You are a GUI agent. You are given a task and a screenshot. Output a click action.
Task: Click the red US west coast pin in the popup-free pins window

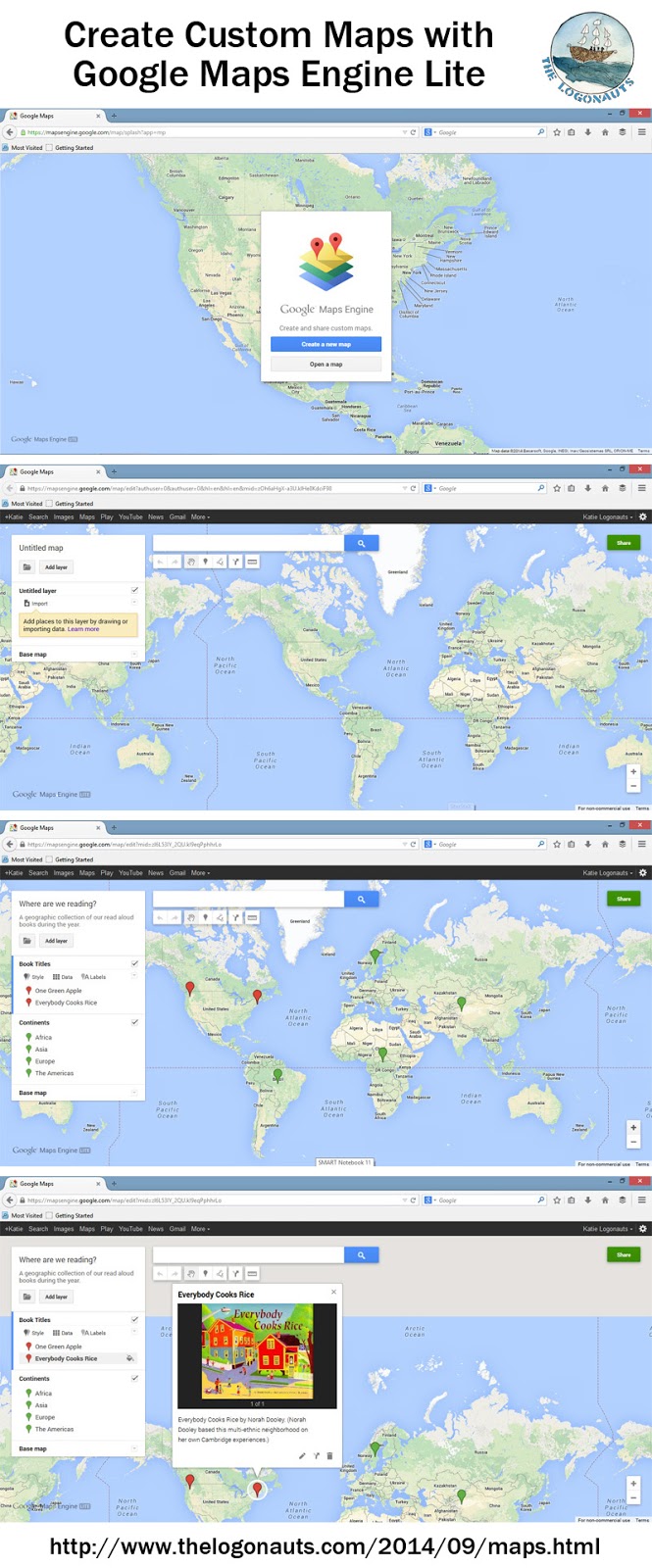[x=190, y=988]
